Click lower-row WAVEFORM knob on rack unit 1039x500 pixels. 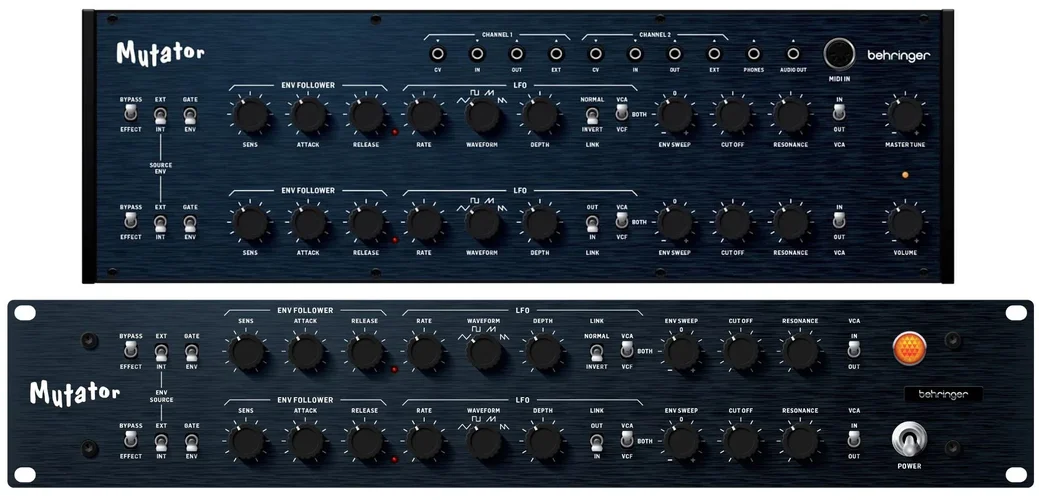[x=484, y=442]
